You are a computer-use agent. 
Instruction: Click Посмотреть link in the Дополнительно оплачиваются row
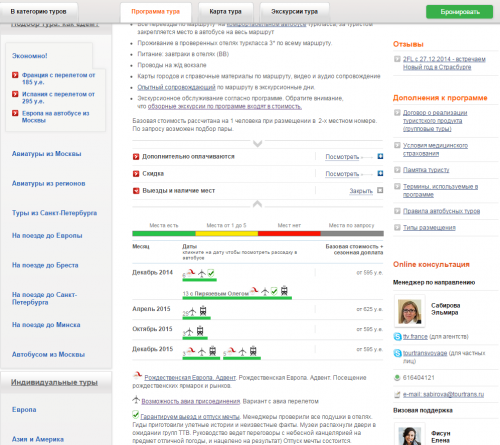[342, 157]
